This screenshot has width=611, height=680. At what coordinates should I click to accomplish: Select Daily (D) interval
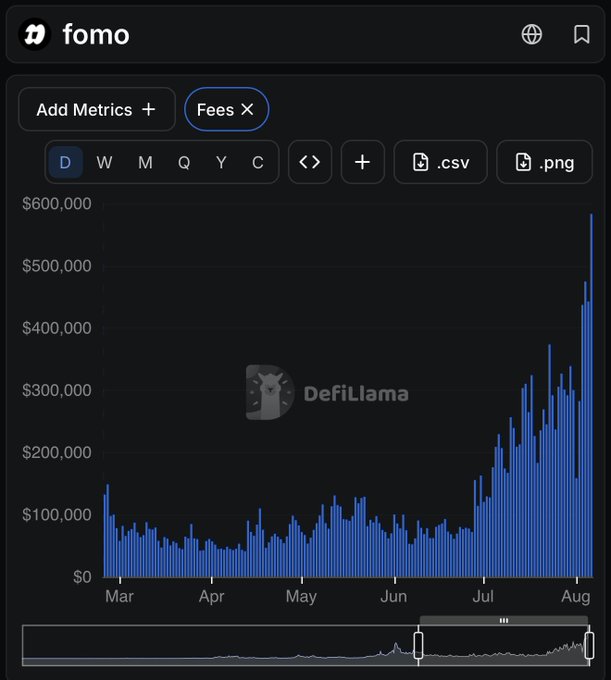pyautogui.click(x=65, y=163)
